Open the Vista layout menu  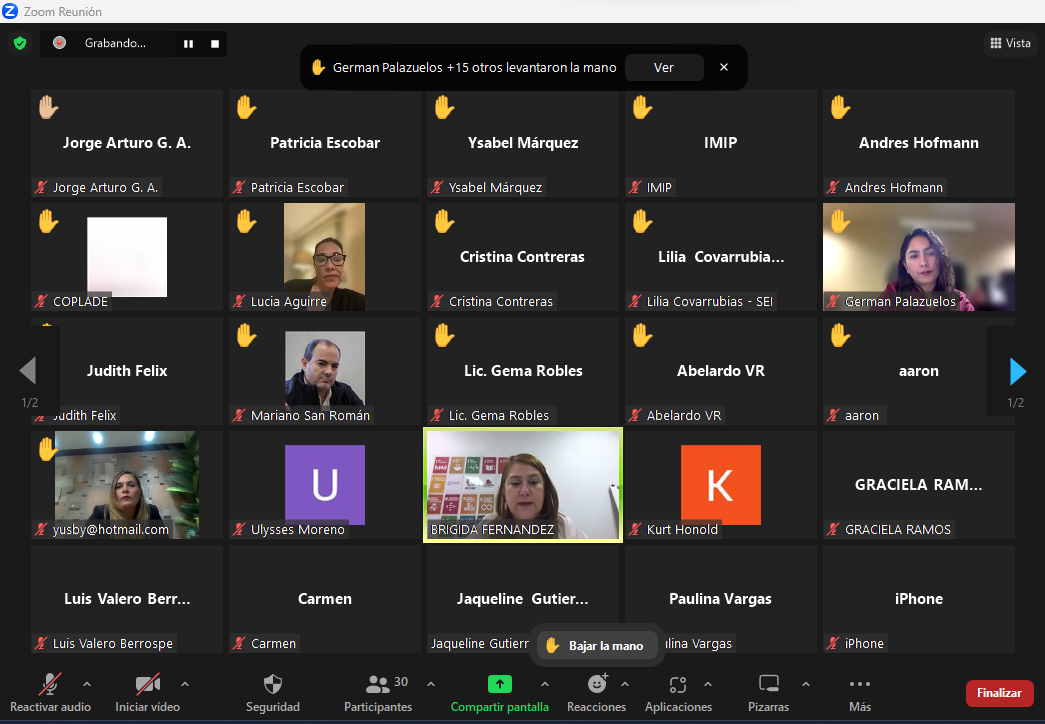pos(1010,43)
